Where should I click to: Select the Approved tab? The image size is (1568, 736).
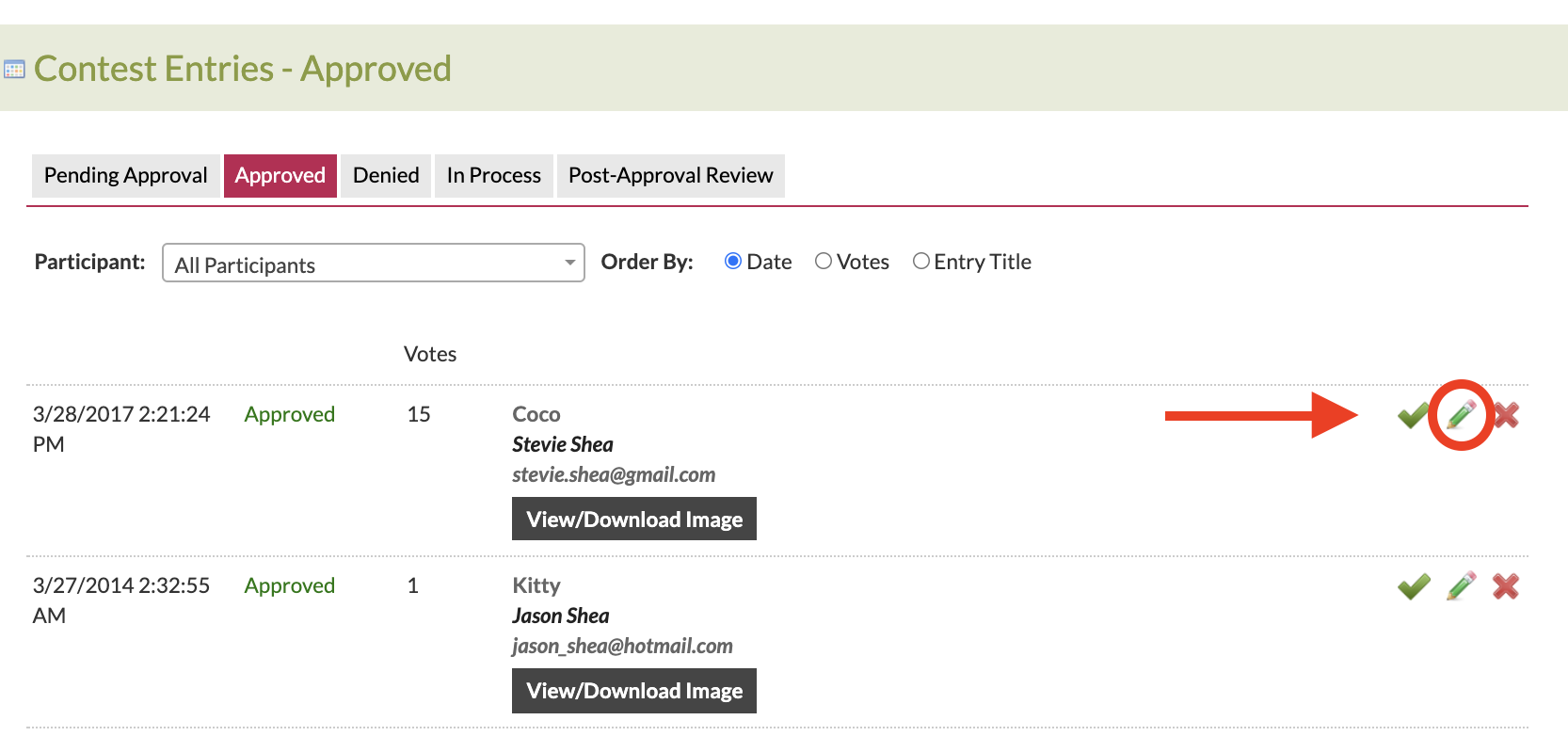pos(280,176)
